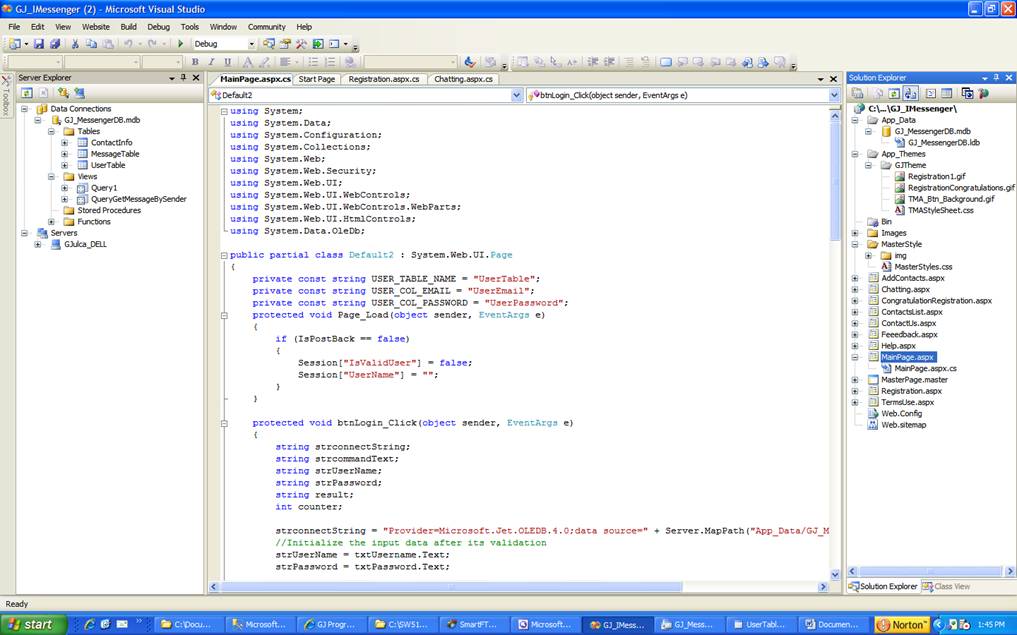
Task: Click the Connect to Database icon
Action: tap(63, 93)
